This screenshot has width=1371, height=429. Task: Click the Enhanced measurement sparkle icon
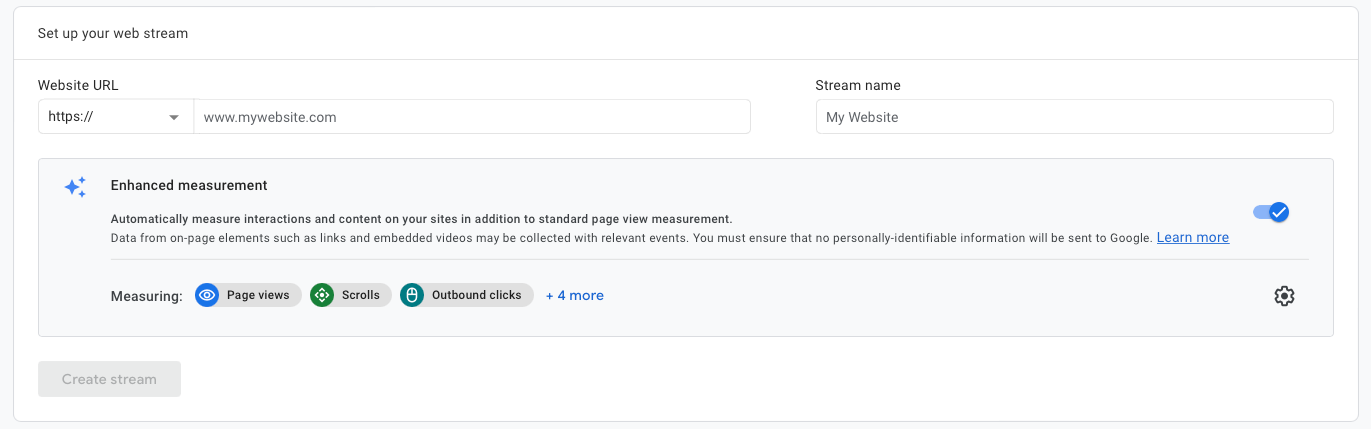click(x=75, y=188)
